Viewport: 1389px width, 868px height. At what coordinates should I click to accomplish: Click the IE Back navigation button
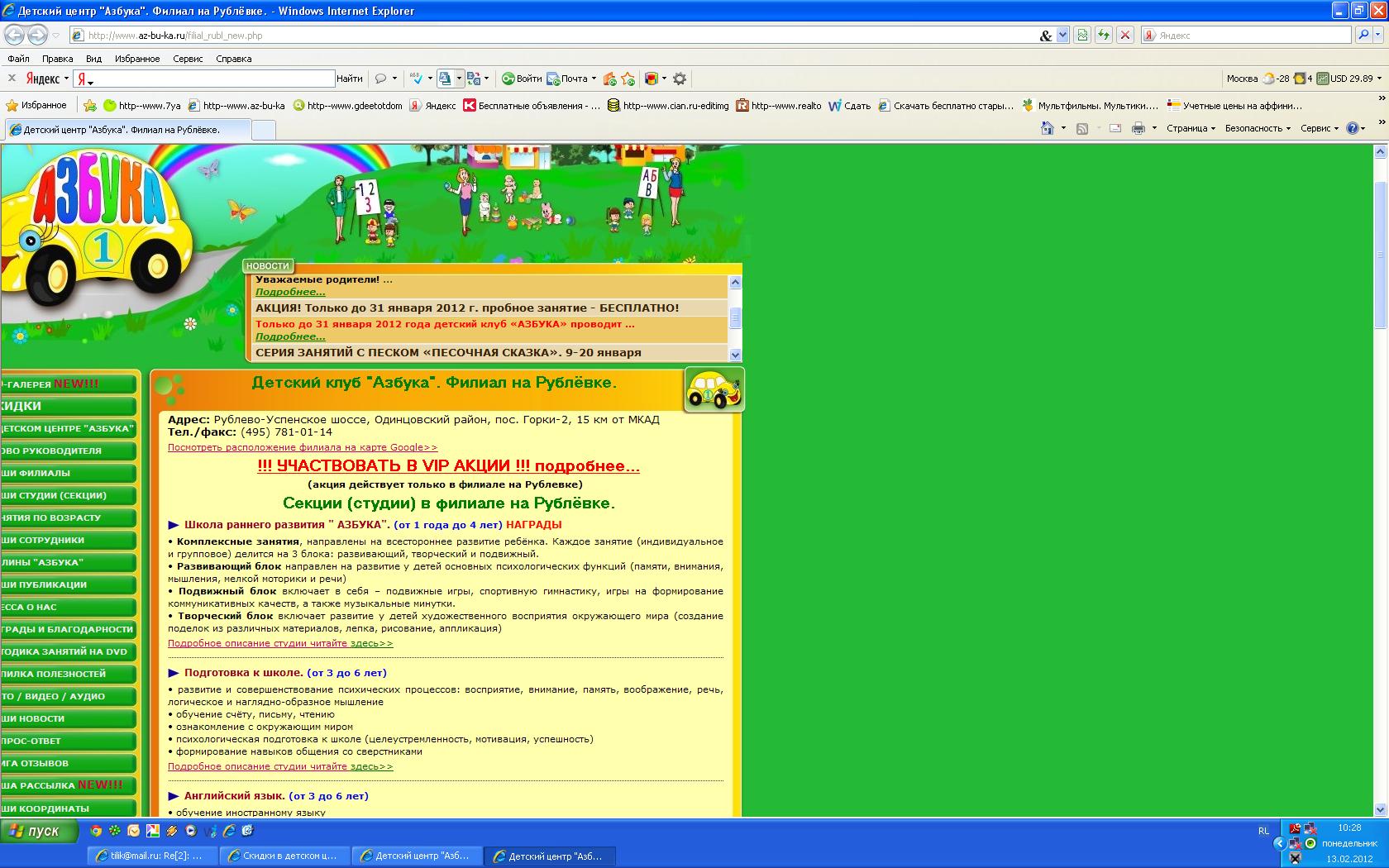coord(14,35)
